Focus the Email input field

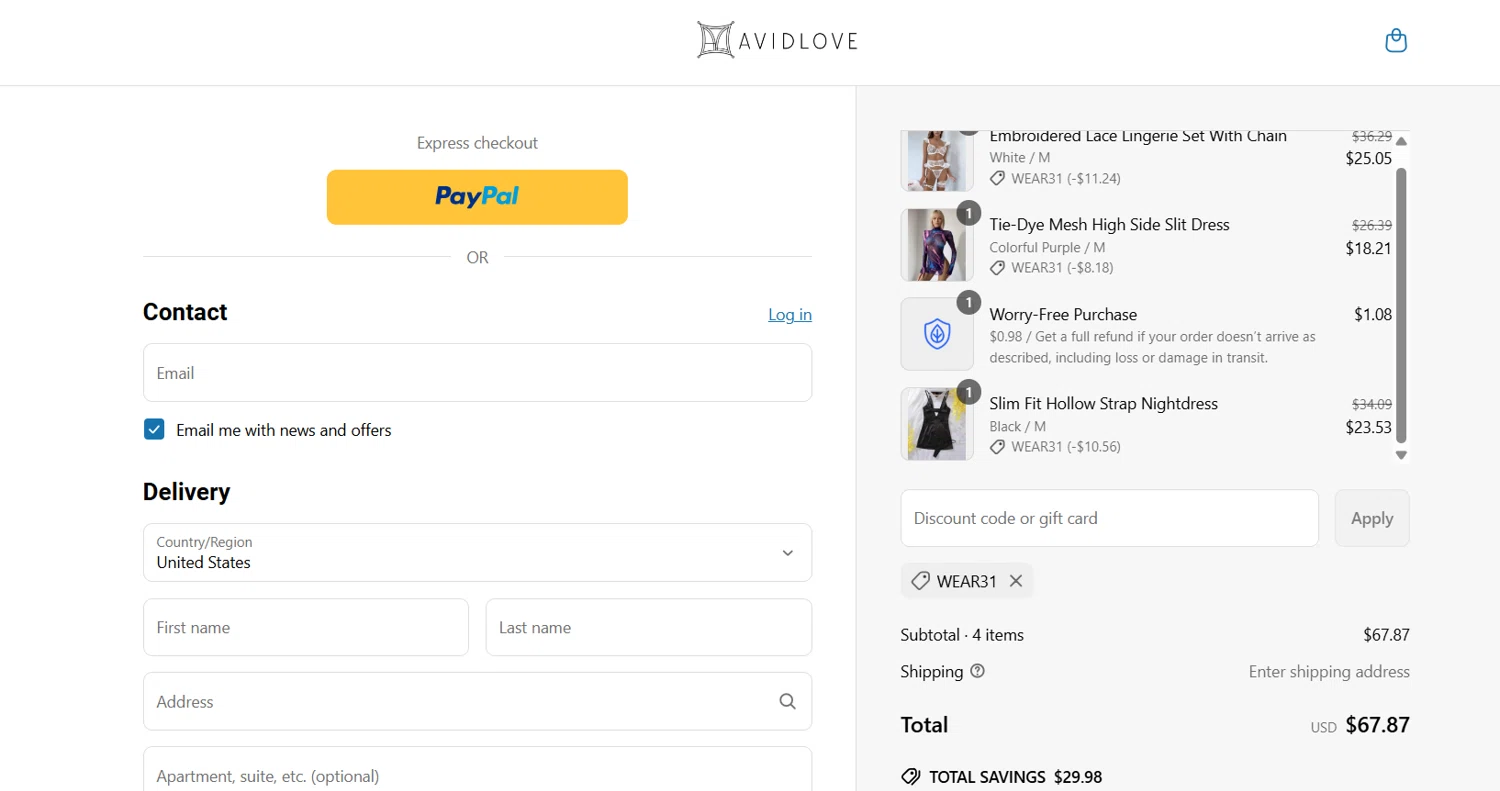click(x=477, y=373)
